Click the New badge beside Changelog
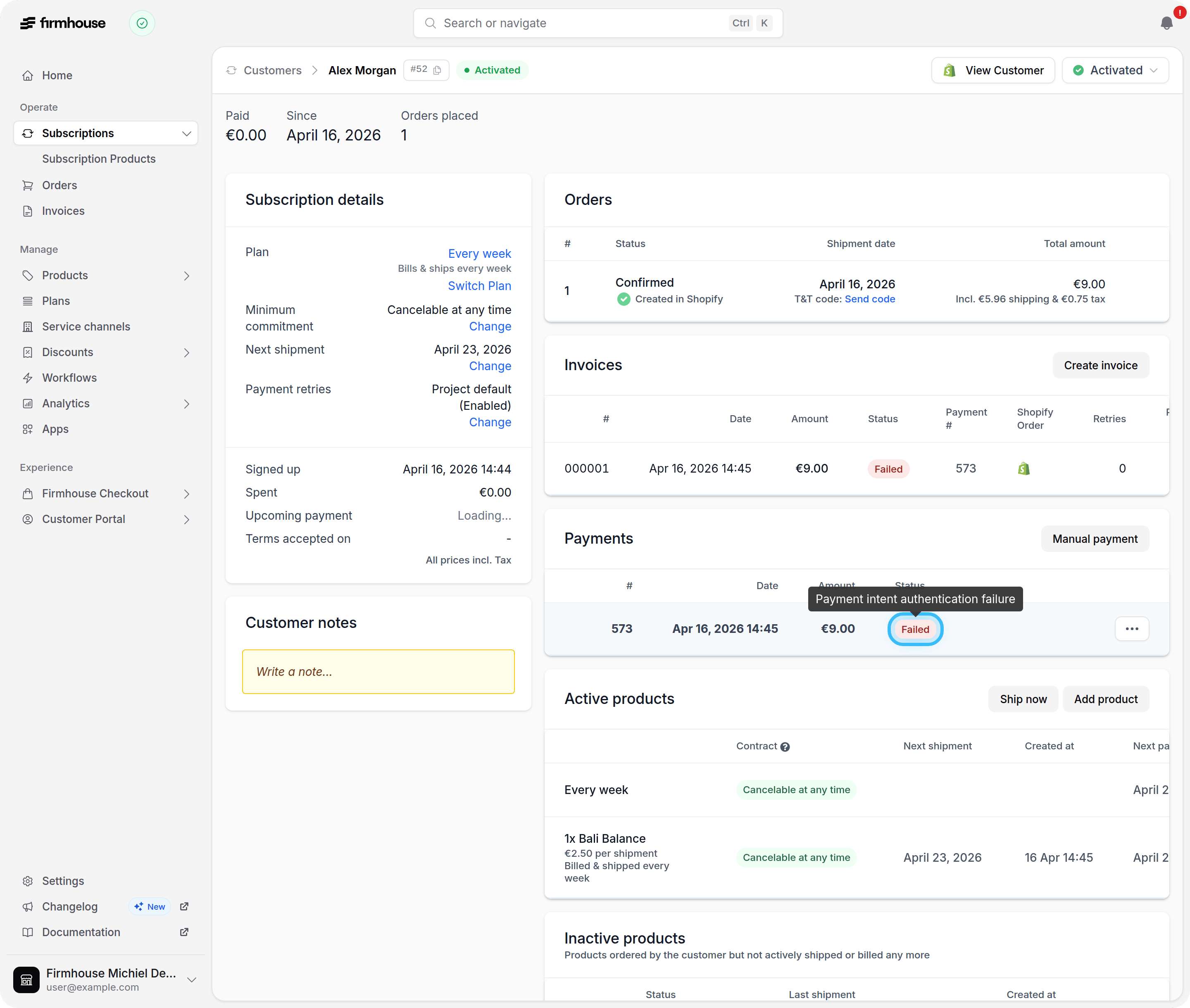 (x=150, y=907)
